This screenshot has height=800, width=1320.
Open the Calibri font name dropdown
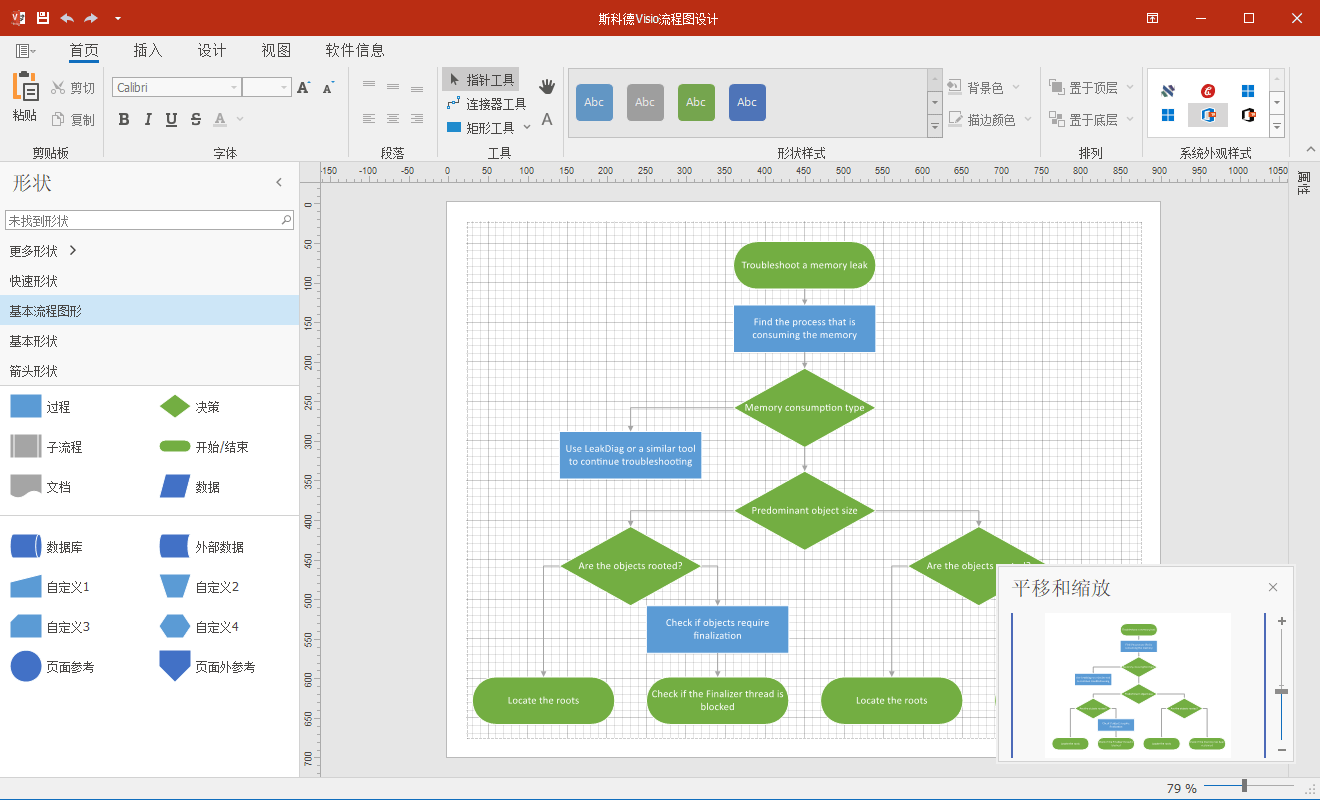tap(234, 88)
